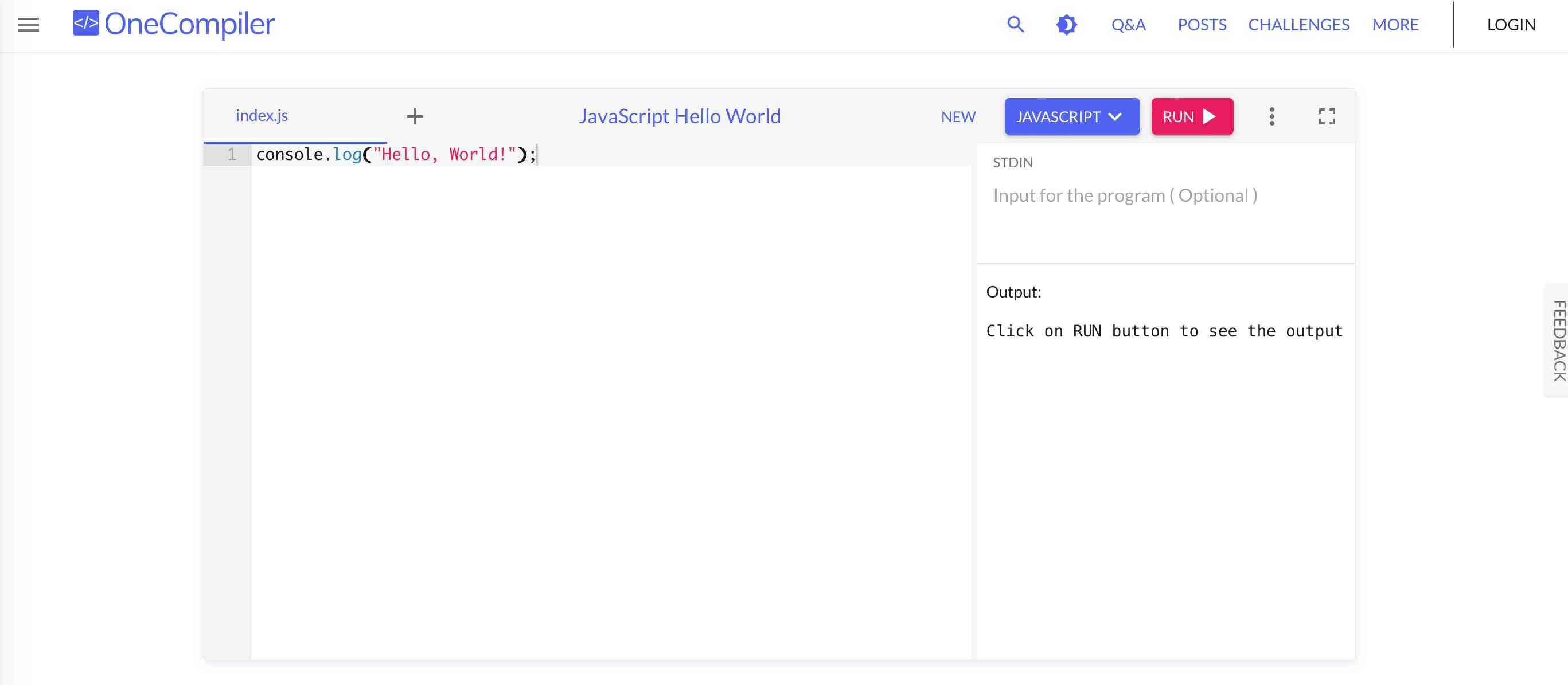The image size is (1568, 685).
Task: Enter fullscreen editor mode
Action: (x=1327, y=116)
